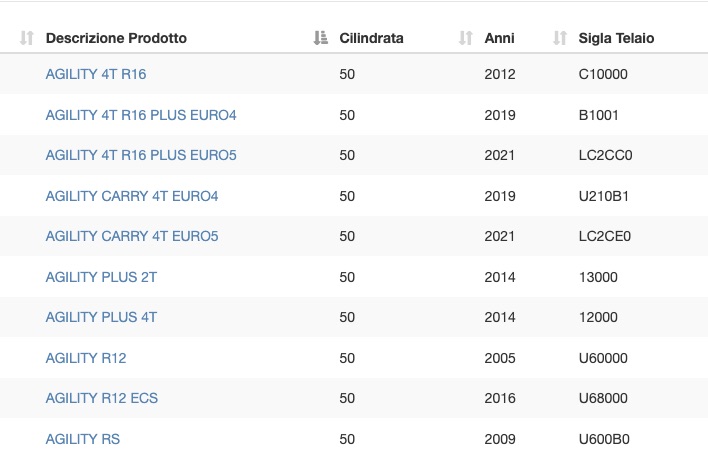
Task: Open AGILITY CARRY 4T EURO4 link
Action: [132, 196]
